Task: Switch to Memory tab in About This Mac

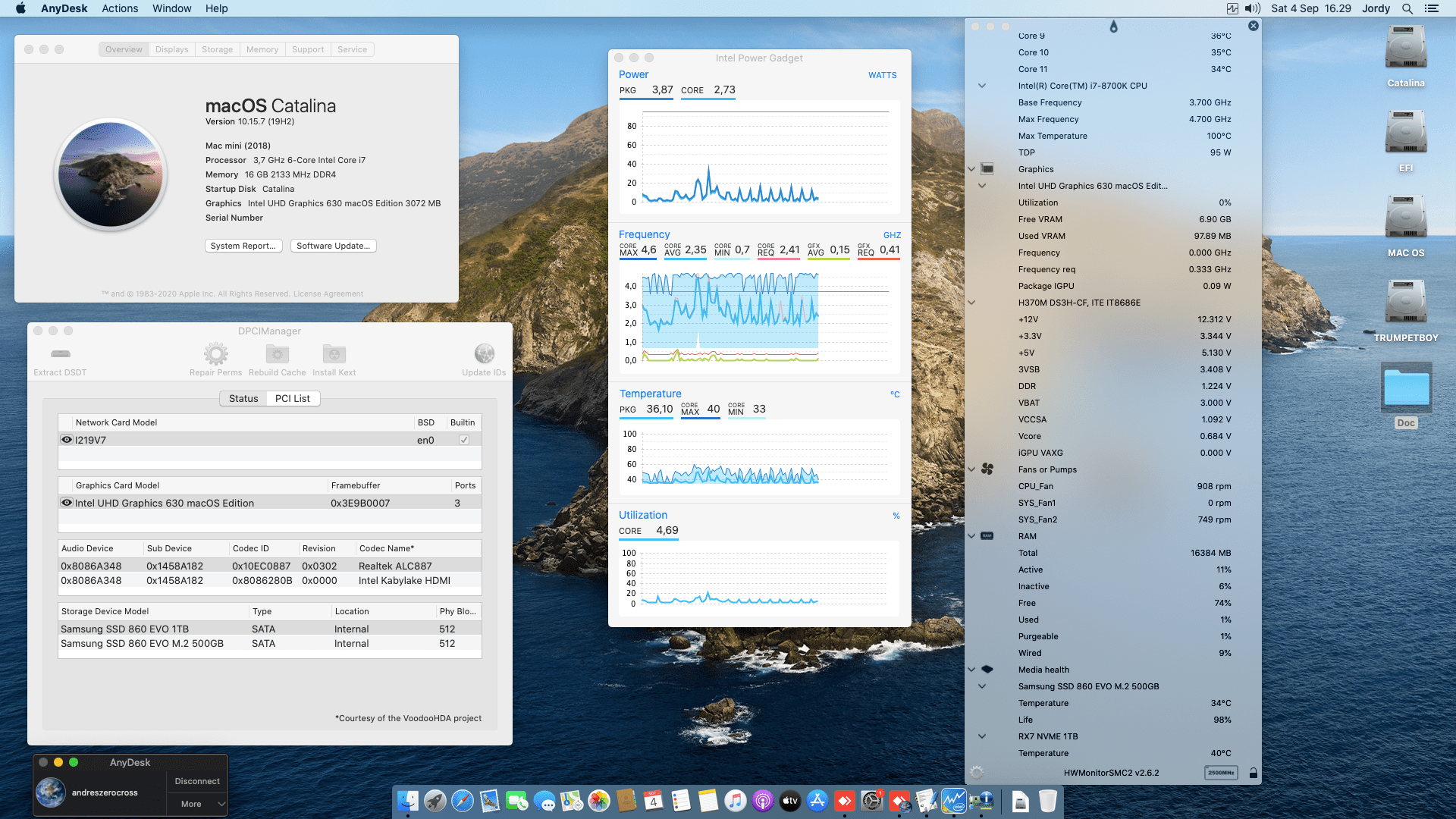Action: tap(262, 49)
